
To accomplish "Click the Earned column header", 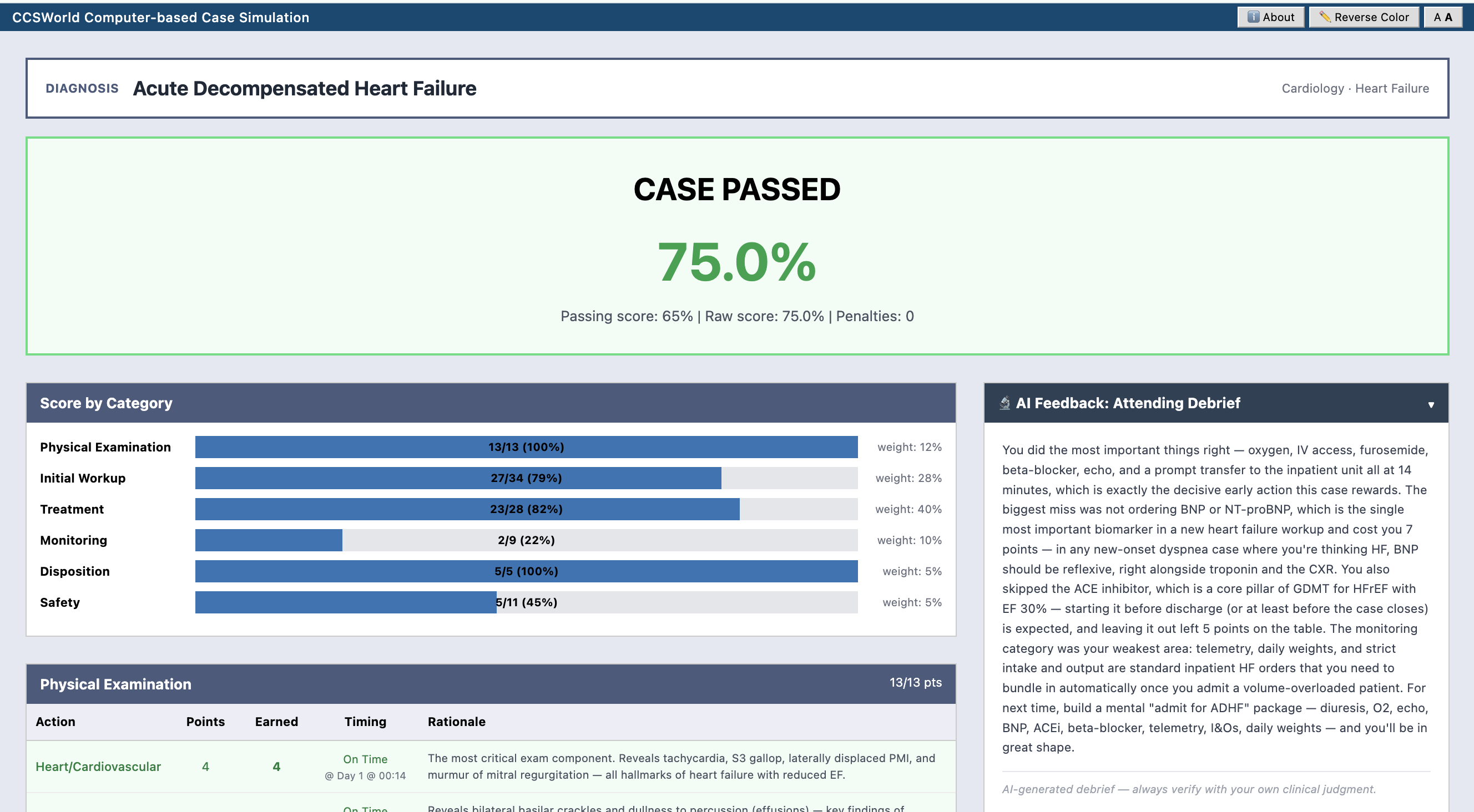I will coord(276,722).
